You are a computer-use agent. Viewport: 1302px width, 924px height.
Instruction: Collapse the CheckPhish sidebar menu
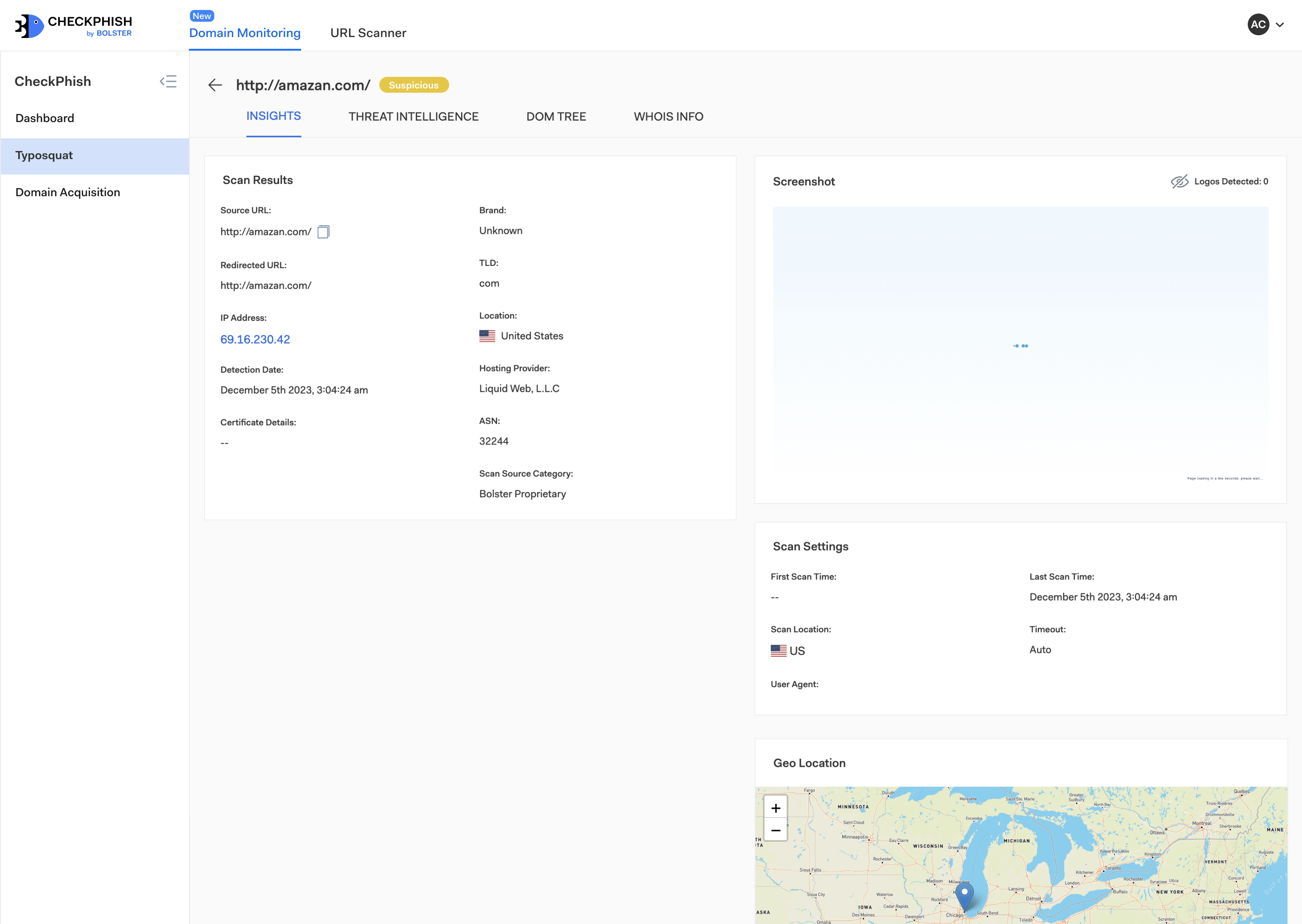pos(168,81)
